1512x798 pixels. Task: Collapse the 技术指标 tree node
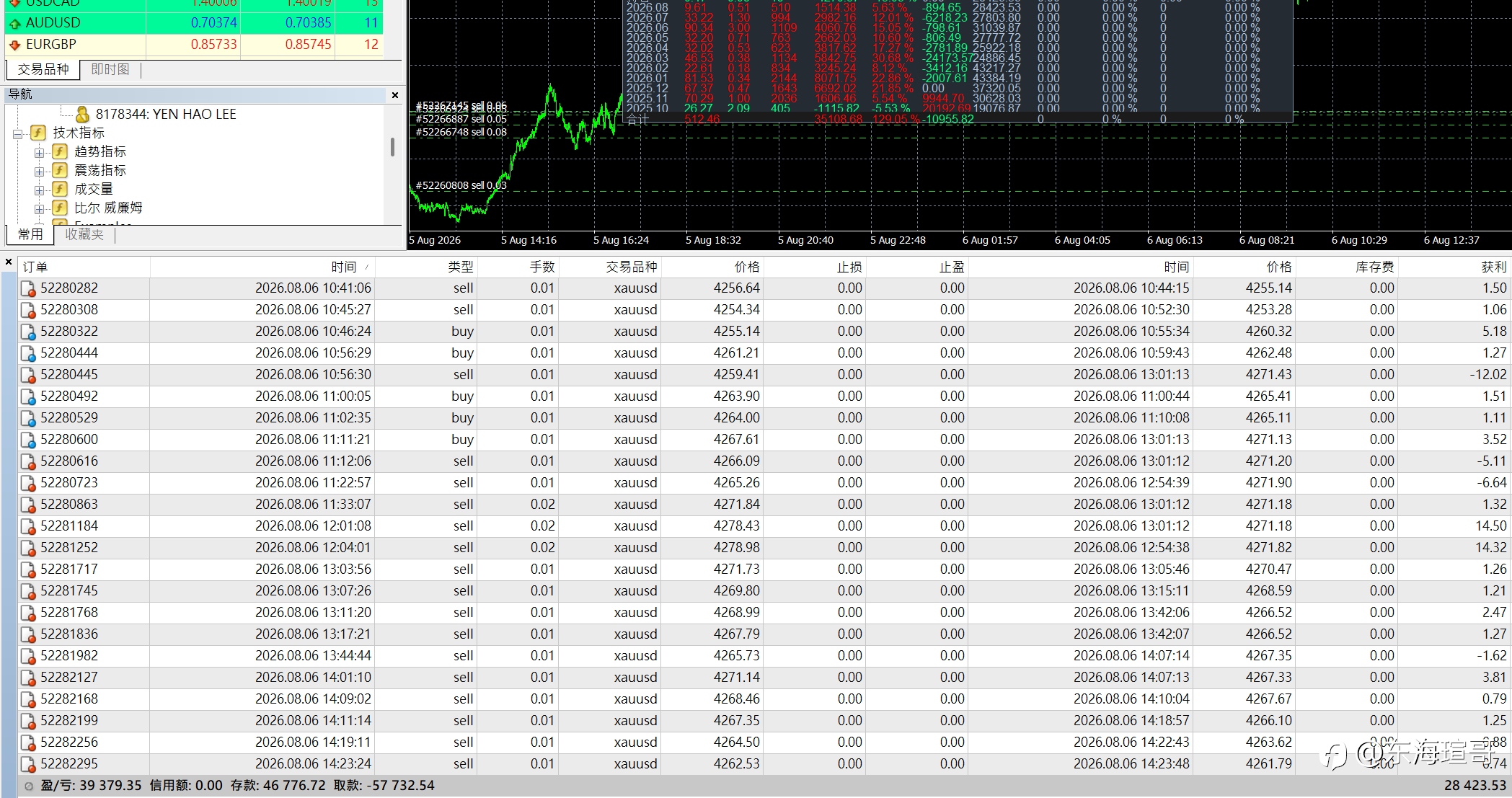18,133
